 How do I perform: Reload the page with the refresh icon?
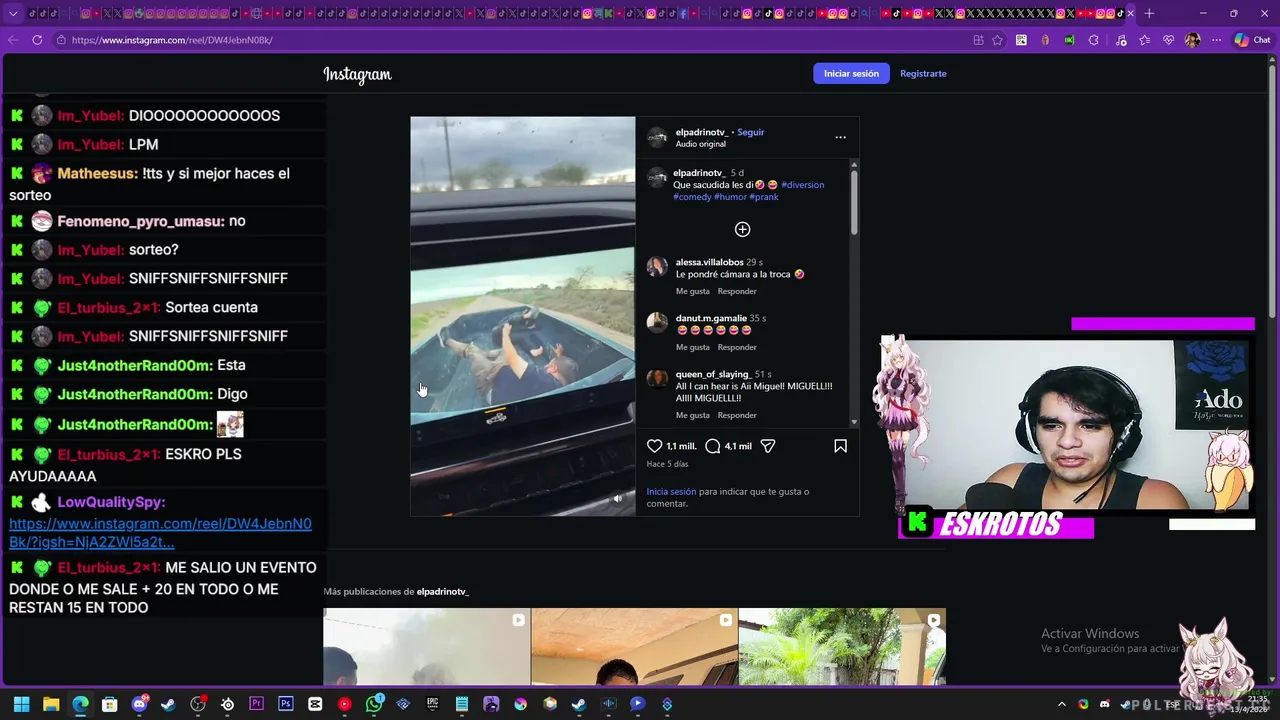click(37, 40)
